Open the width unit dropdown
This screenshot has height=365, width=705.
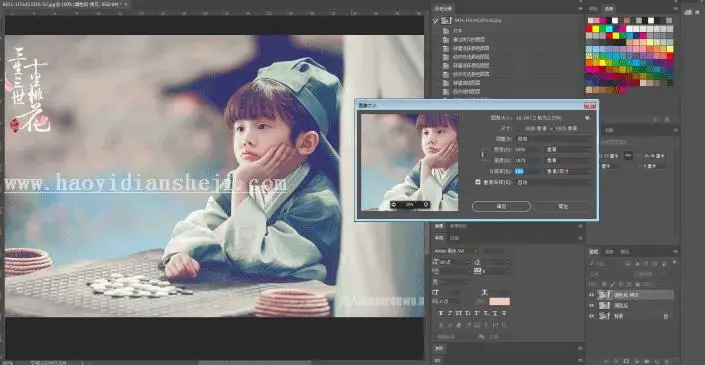coord(568,149)
